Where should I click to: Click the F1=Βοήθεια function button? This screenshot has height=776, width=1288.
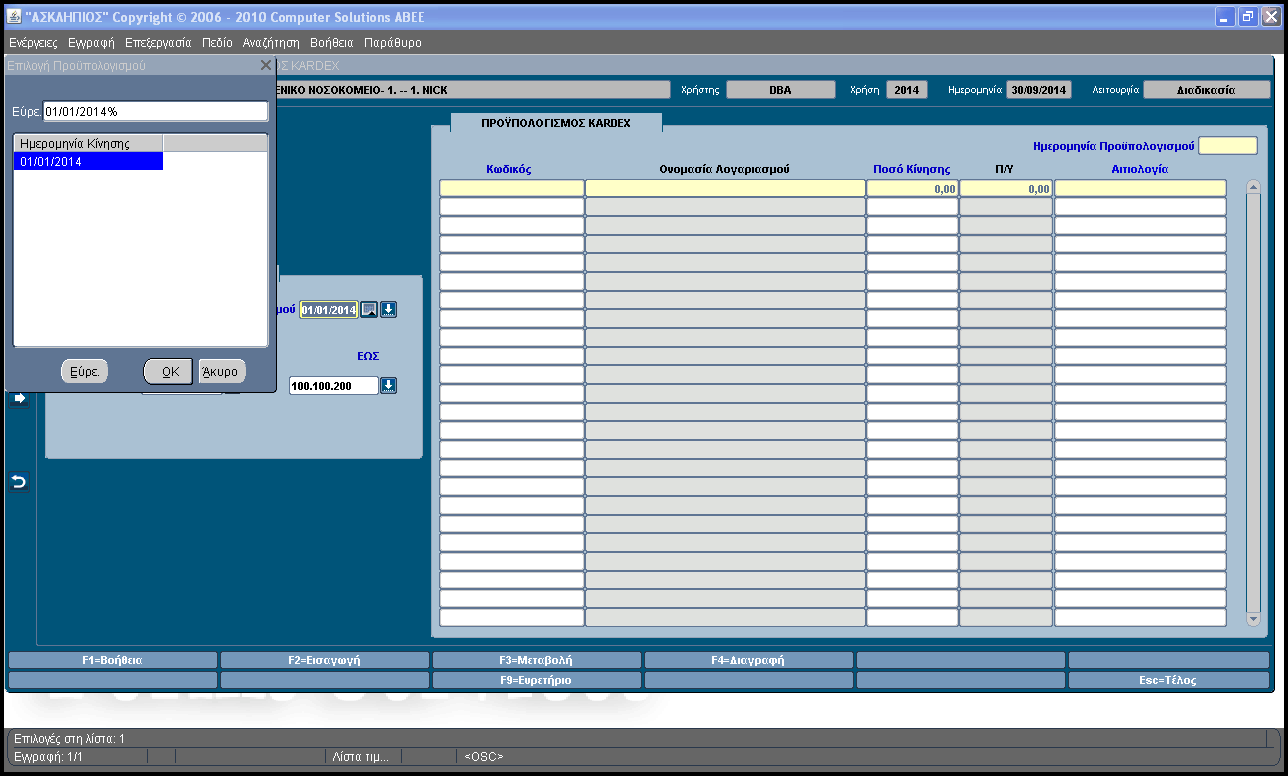[x=112, y=660]
